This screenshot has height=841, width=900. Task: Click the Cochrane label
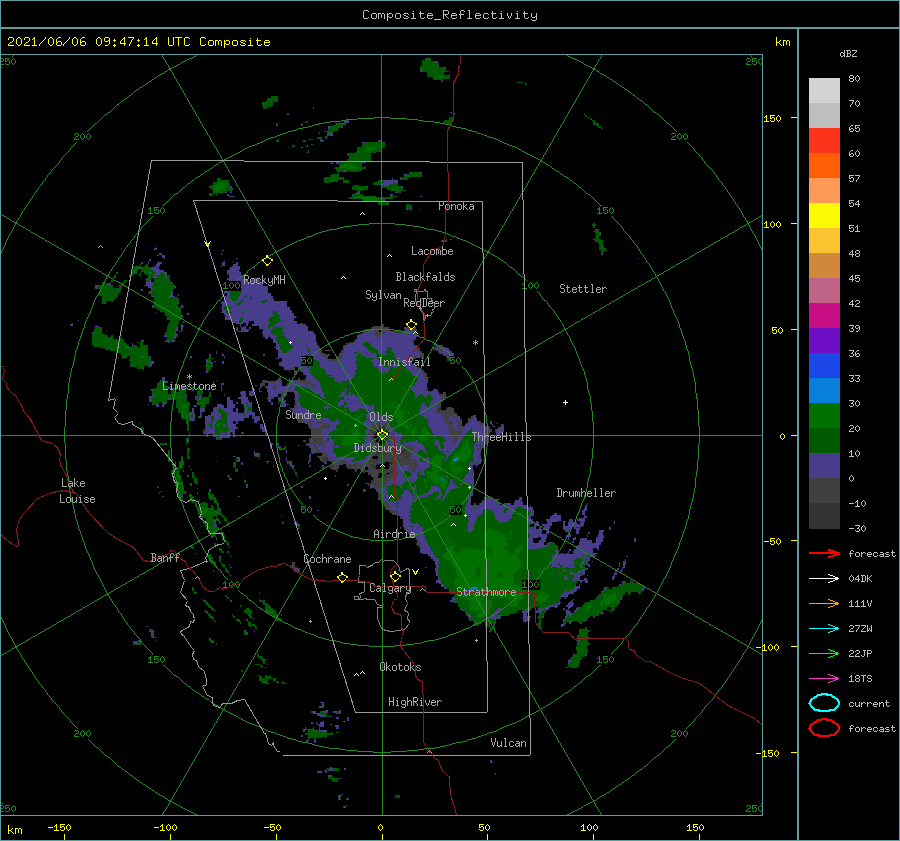tap(327, 559)
